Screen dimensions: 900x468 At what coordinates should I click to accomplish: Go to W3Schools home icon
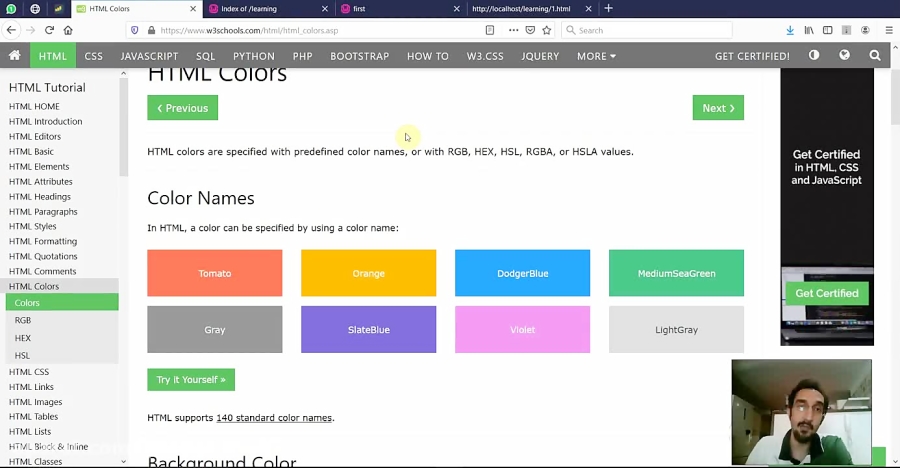coord(15,55)
